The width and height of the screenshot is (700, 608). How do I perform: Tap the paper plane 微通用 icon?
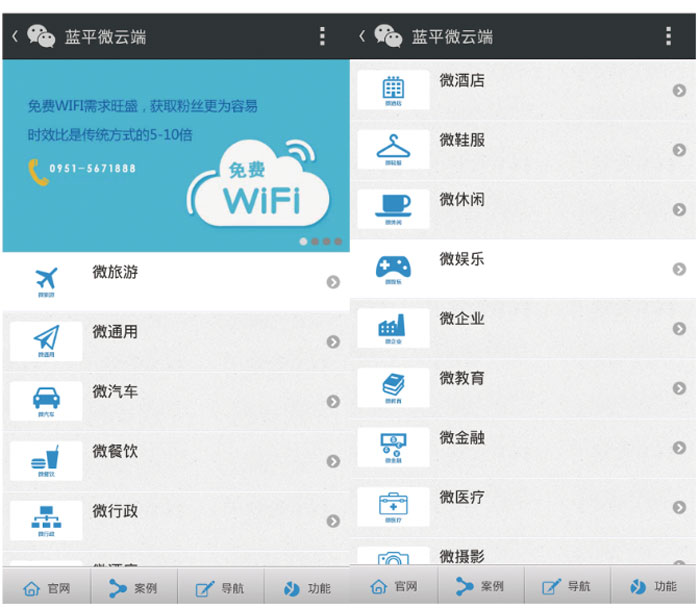[46, 340]
